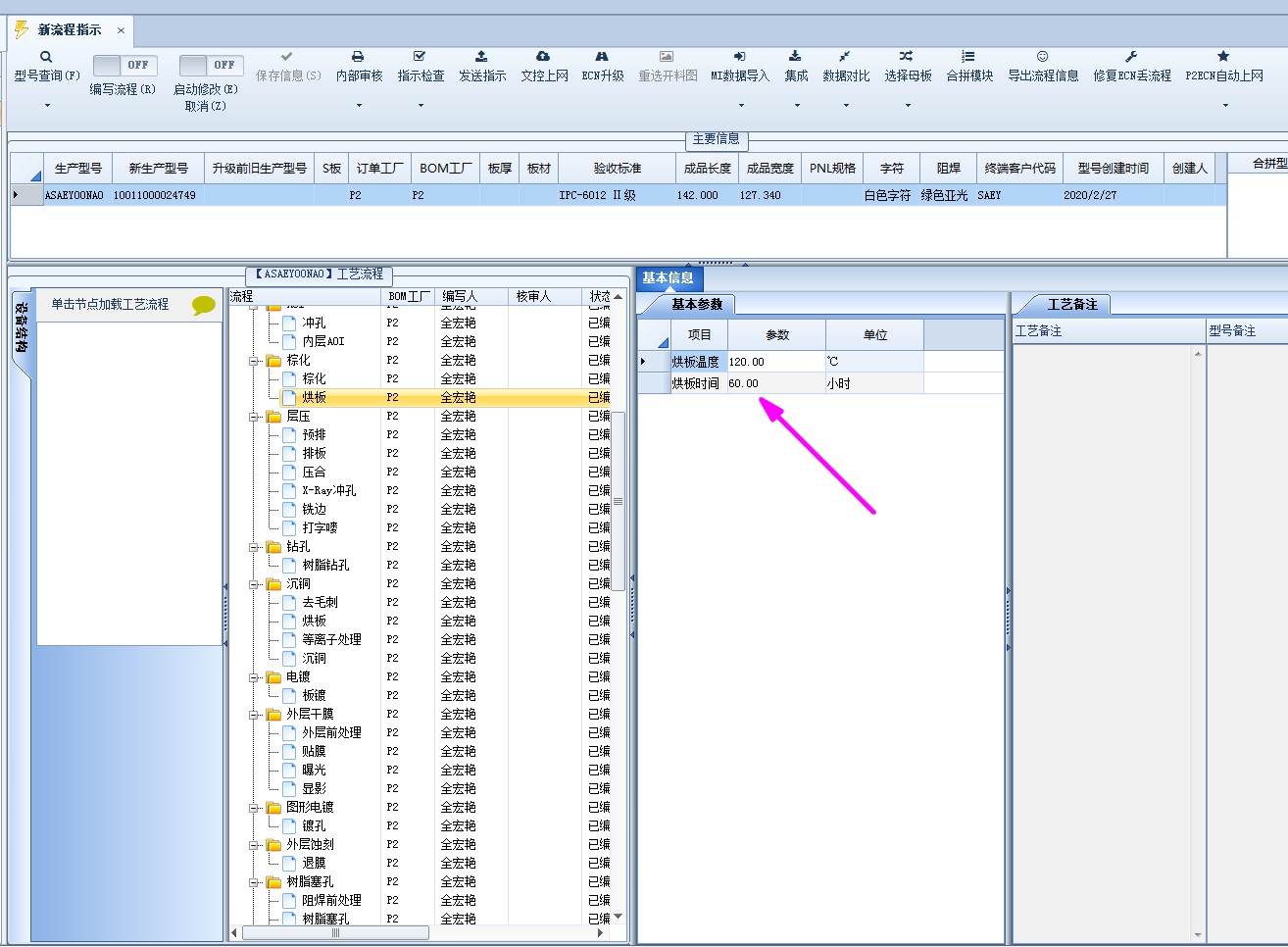Collapse the 电镀 tree node
The height and width of the screenshot is (947, 1288).
coord(255,677)
